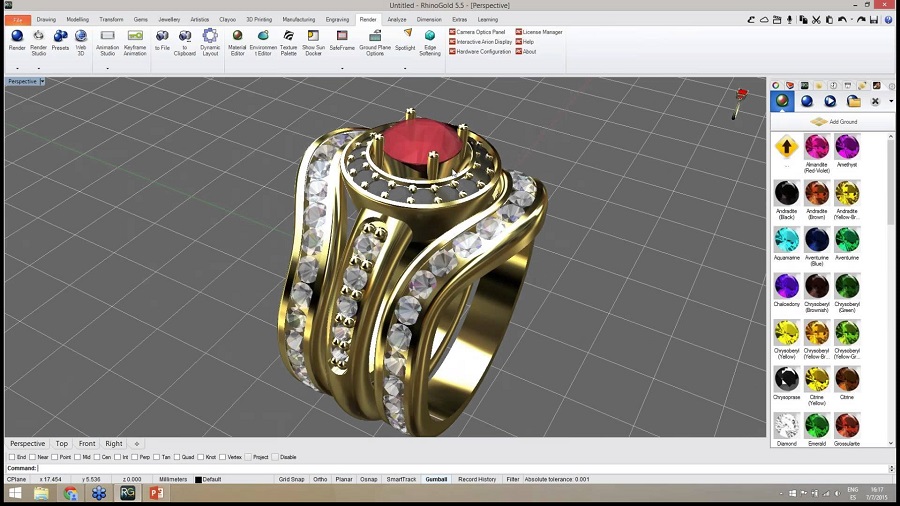Select the Front viewport tab
This screenshot has height=506, width=900.
pos(87,443)
